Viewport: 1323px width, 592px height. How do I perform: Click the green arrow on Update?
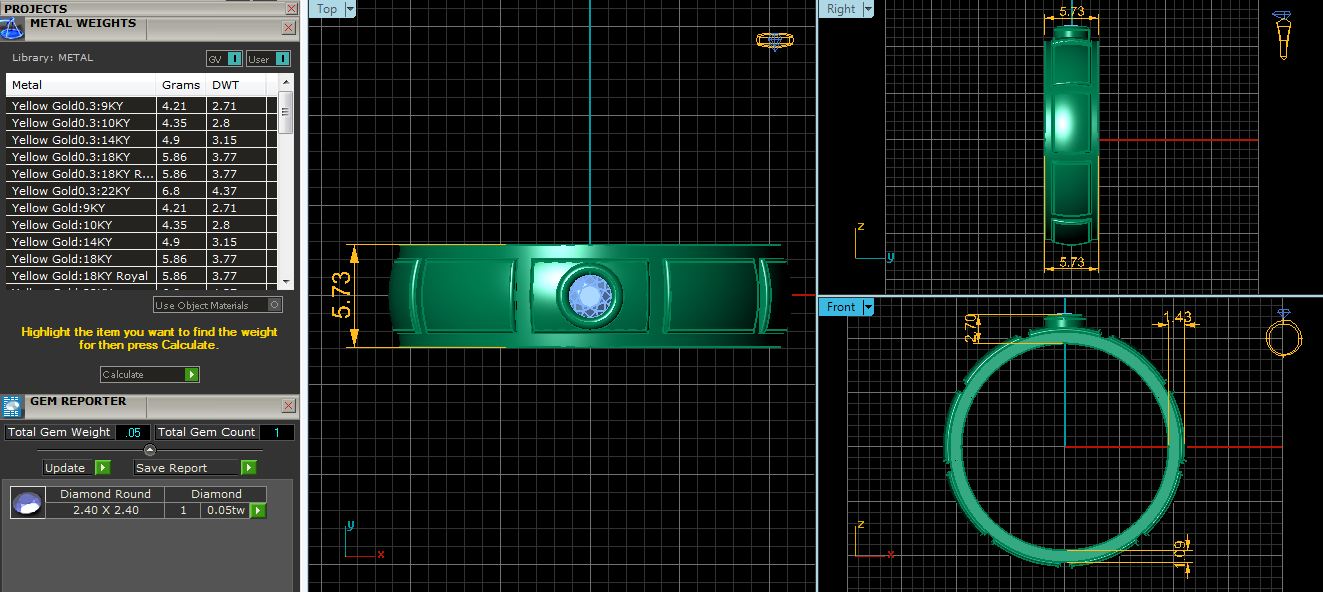102,468
